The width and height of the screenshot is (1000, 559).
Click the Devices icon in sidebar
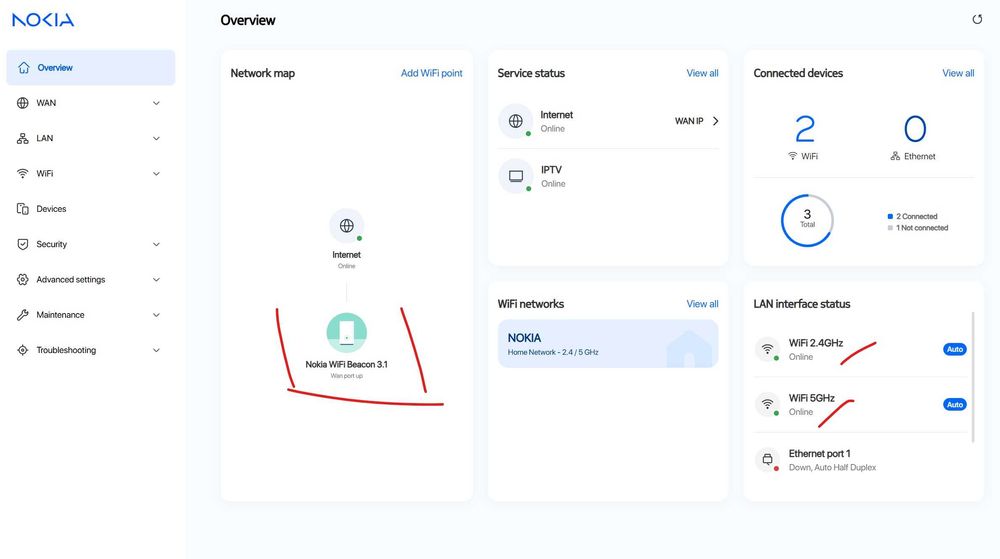click(23, 209)
